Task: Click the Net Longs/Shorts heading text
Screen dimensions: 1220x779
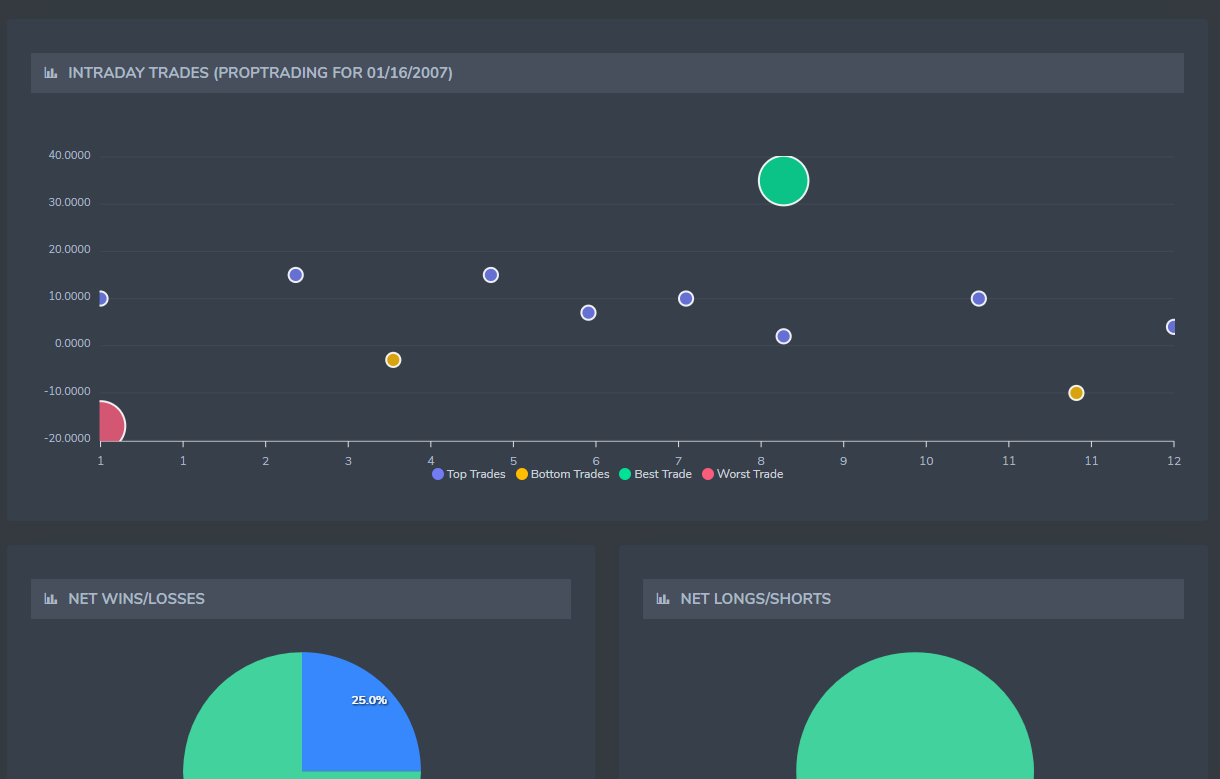Action: (755, 599)
